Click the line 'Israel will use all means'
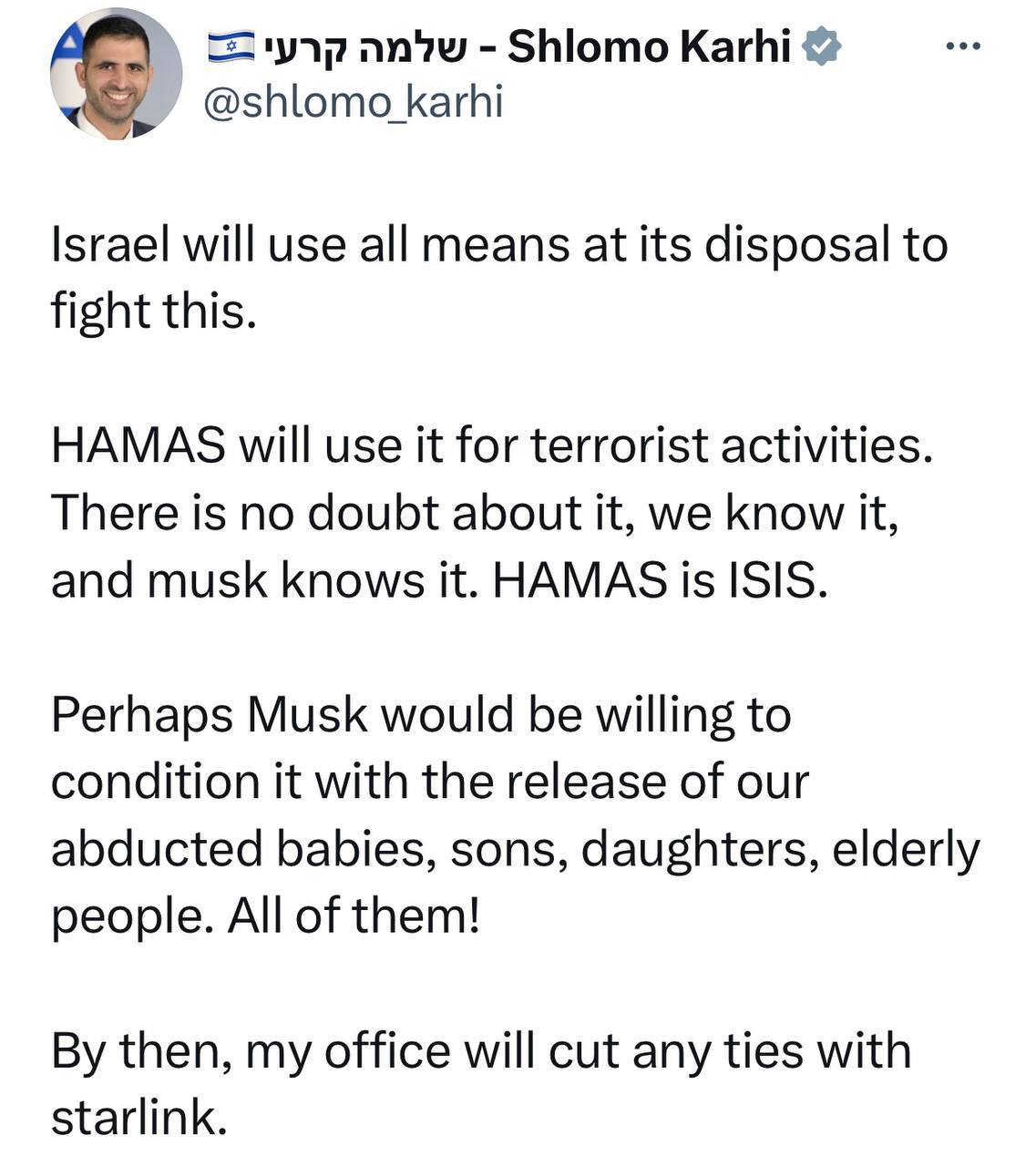 point(498,245)
